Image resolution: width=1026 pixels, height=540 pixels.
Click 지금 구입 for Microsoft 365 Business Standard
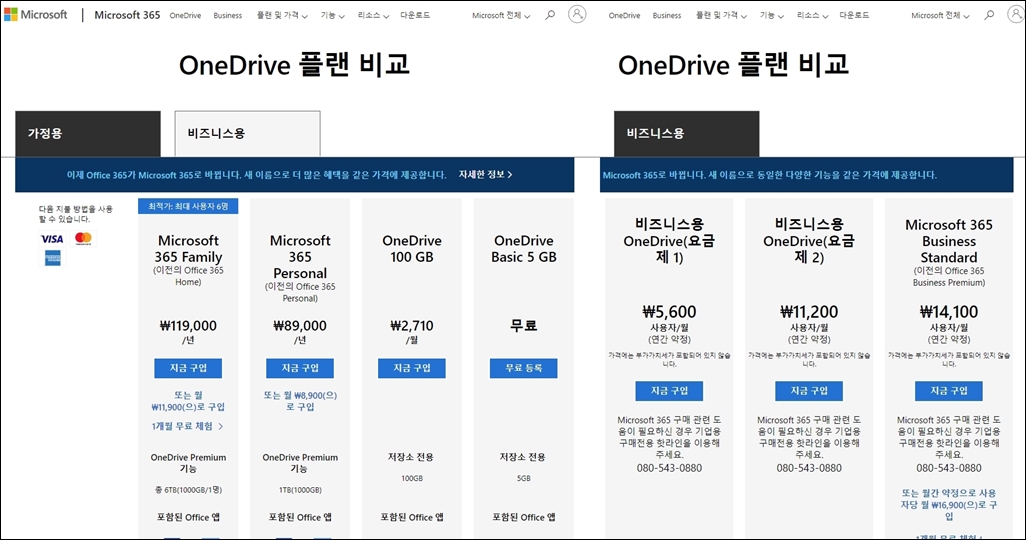tap(949, 391)
